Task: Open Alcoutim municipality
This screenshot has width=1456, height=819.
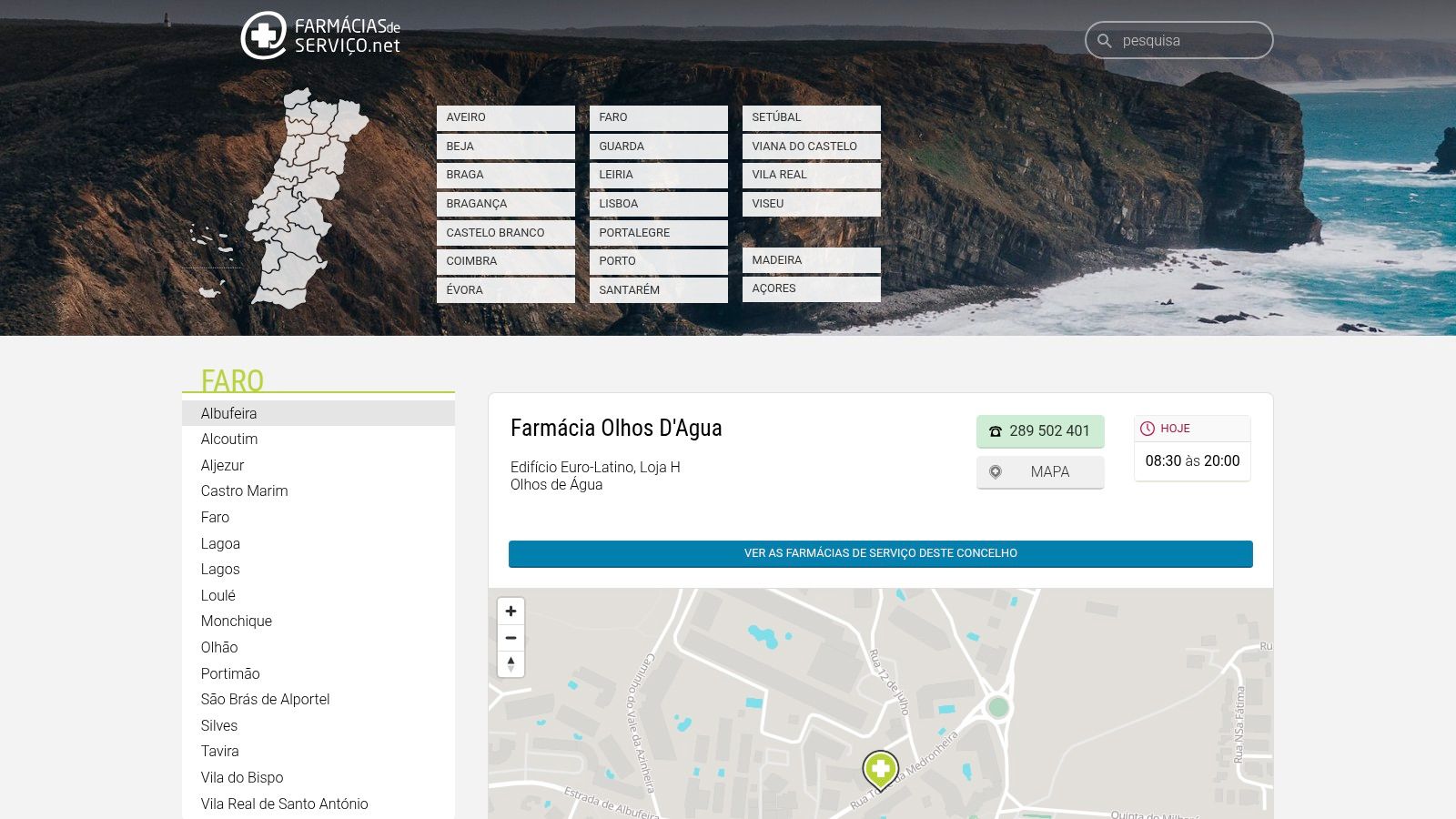Action: pyautogui.click(x=318, y=440)
